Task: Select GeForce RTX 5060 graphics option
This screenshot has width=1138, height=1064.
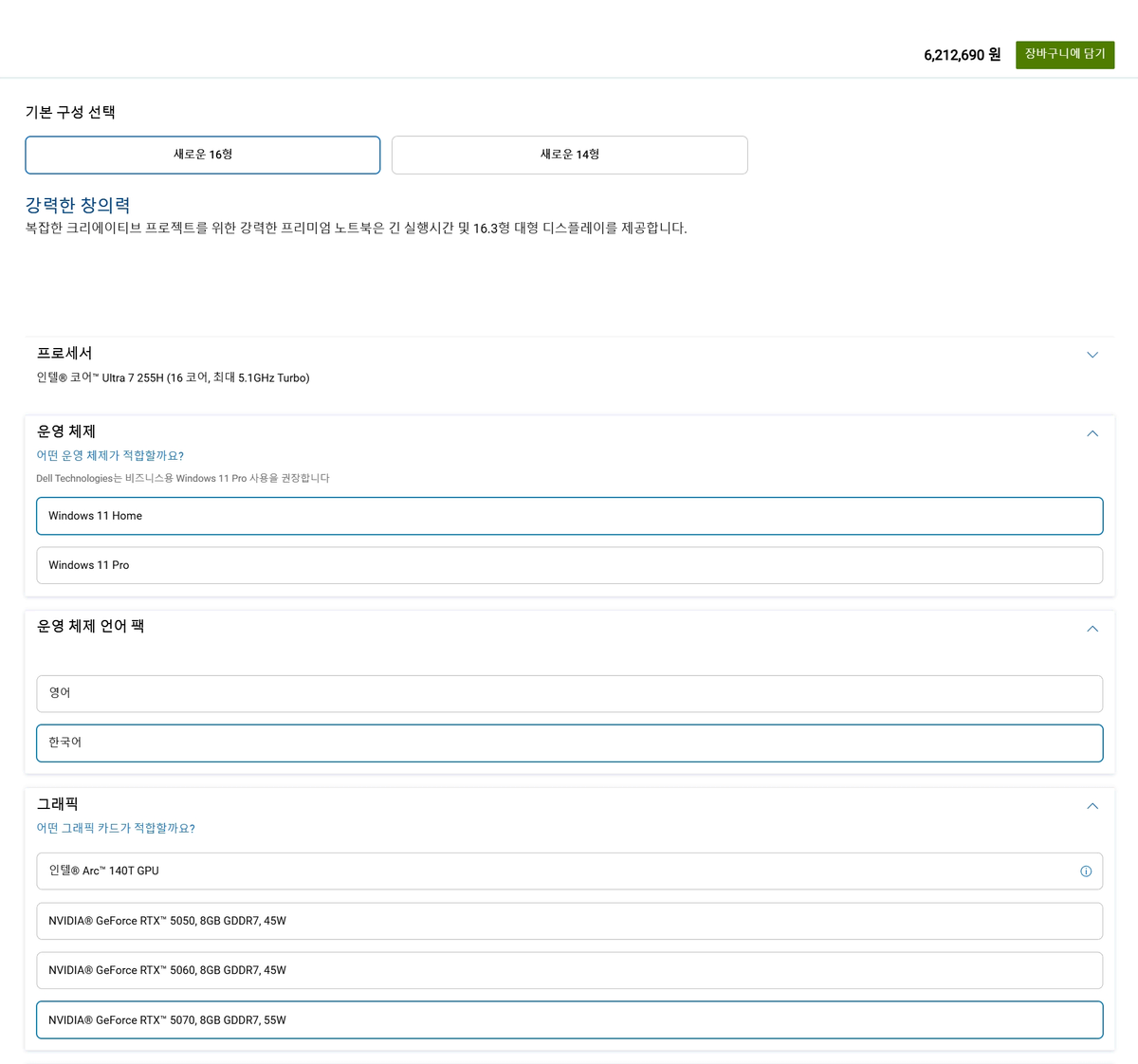Action: coord(570,970)
